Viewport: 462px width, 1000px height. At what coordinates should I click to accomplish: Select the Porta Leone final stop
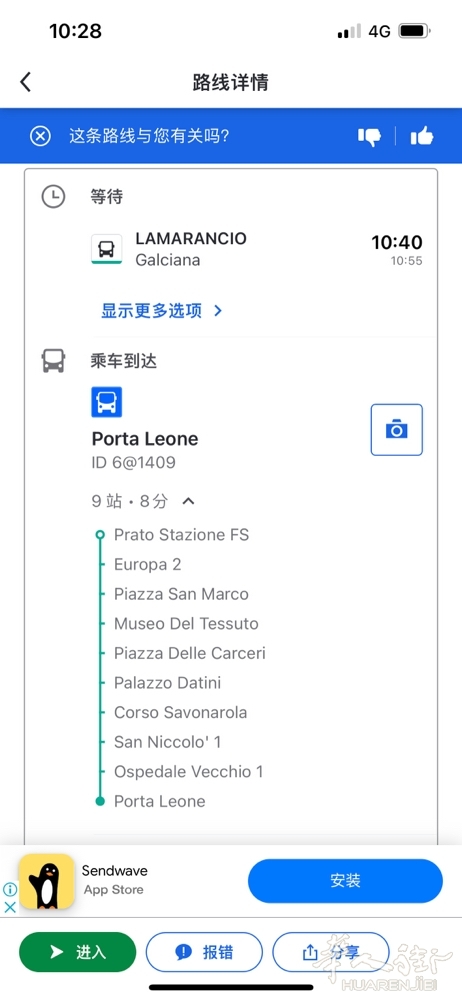(x=160, y=801)
